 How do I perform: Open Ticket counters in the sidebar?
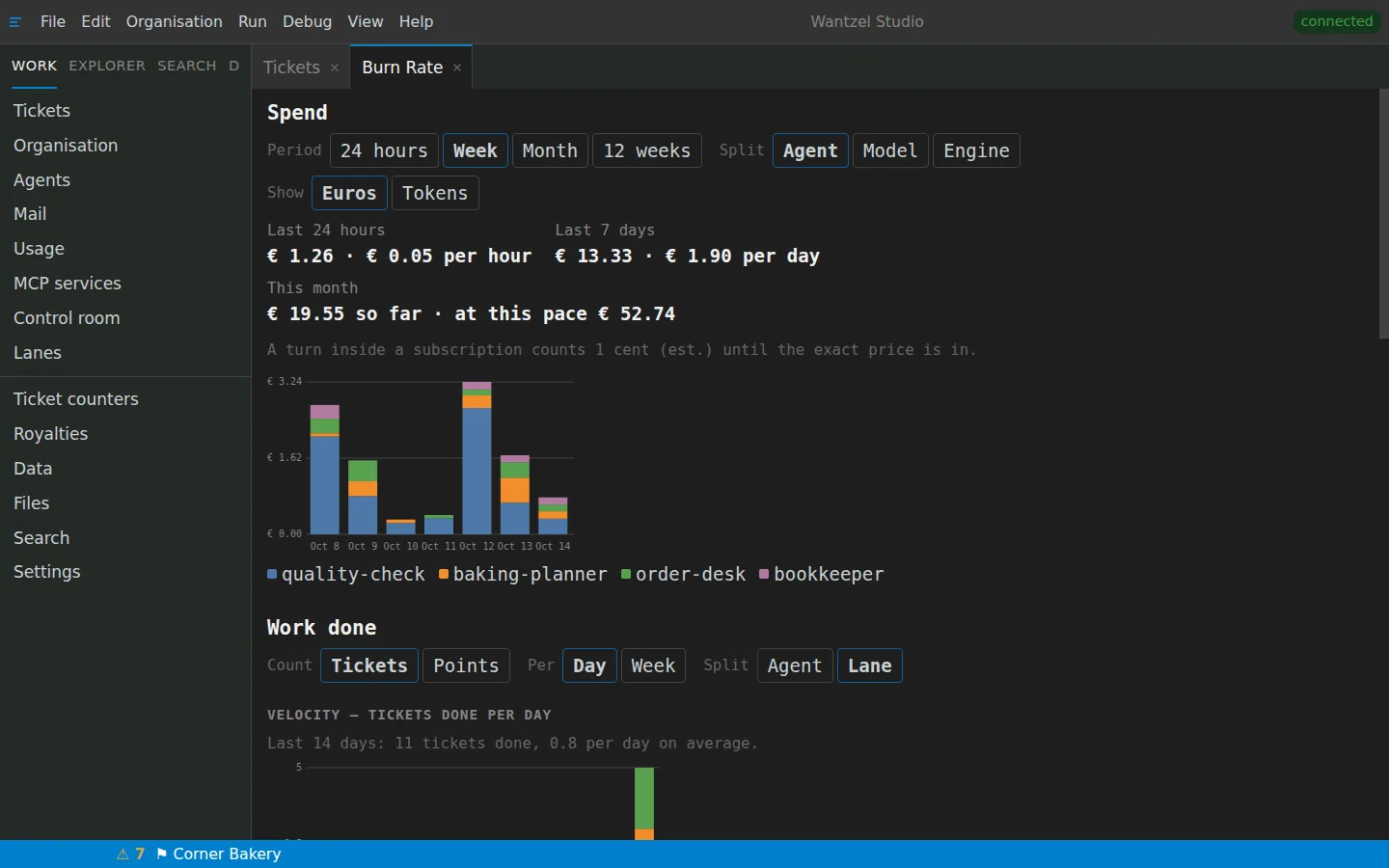(x=125, y=399)
